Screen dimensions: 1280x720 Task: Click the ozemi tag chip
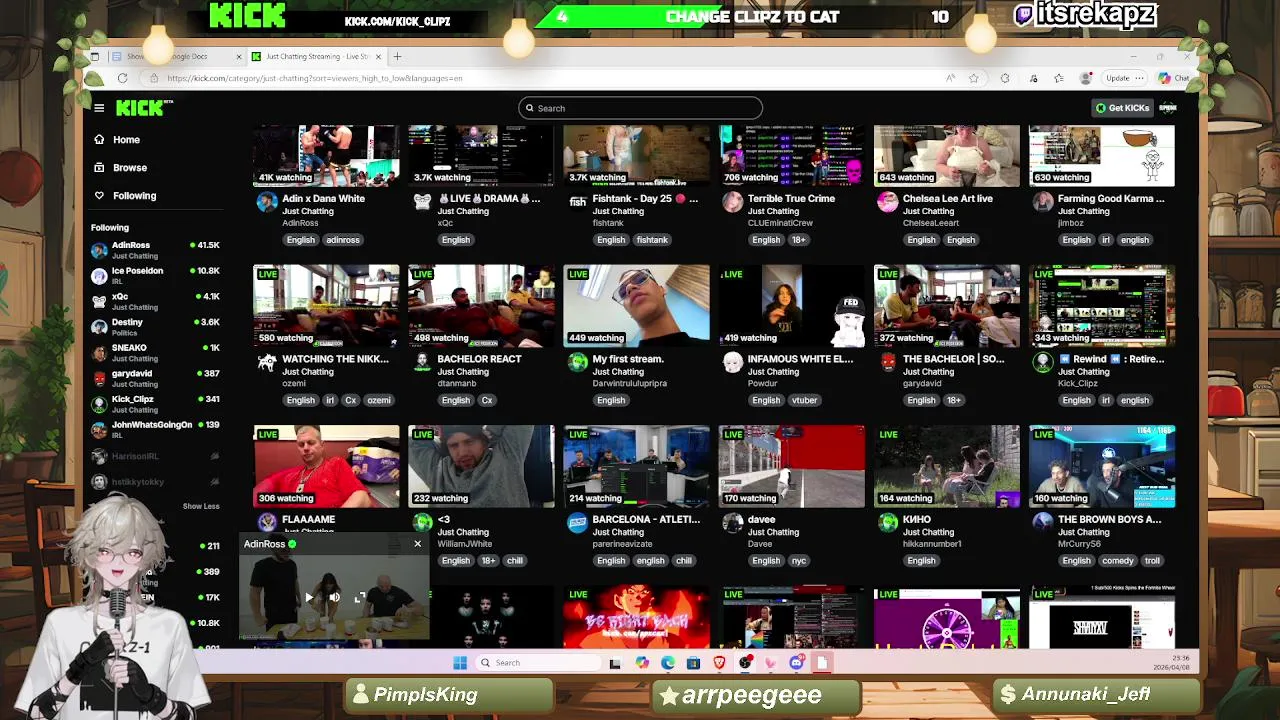[379, 400]
